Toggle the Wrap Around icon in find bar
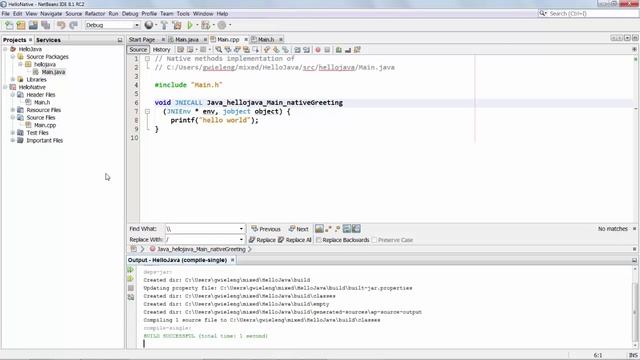This screenshot has height=360, width=640. coord(356,229)
